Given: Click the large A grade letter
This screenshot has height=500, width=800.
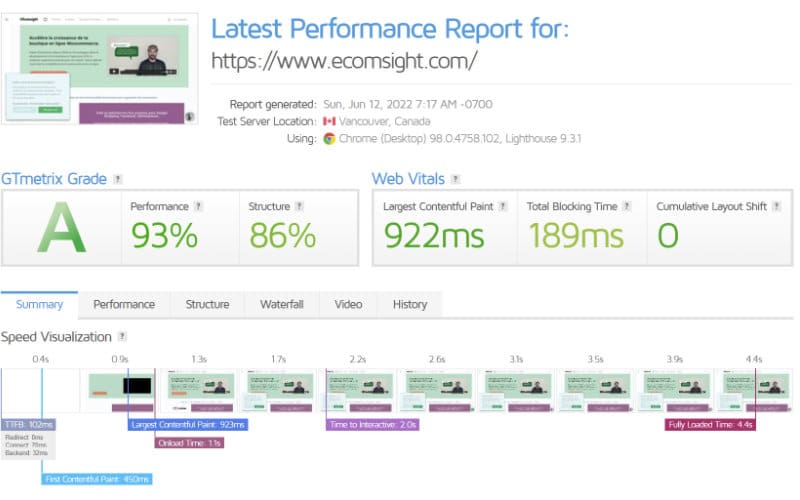Looking at the screenshot, I should (62, 228).
